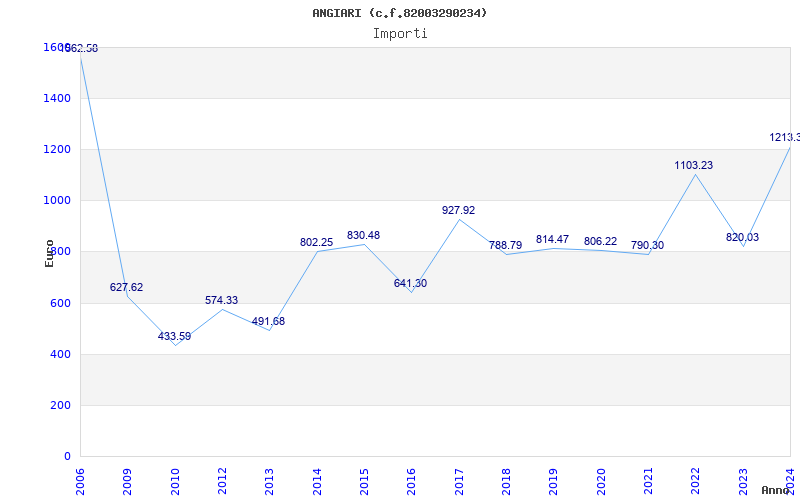Select data value 491.68

point(268,321)
